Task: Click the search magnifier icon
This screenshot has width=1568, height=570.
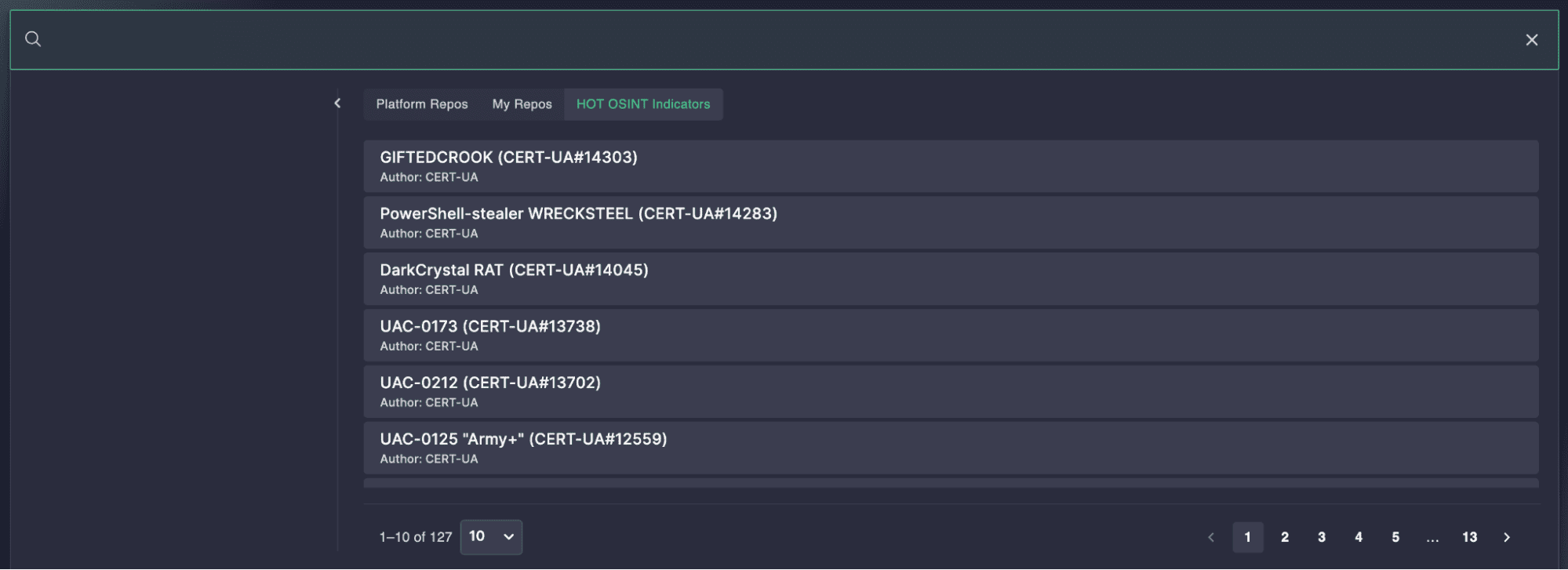Action: click(33, 39)
